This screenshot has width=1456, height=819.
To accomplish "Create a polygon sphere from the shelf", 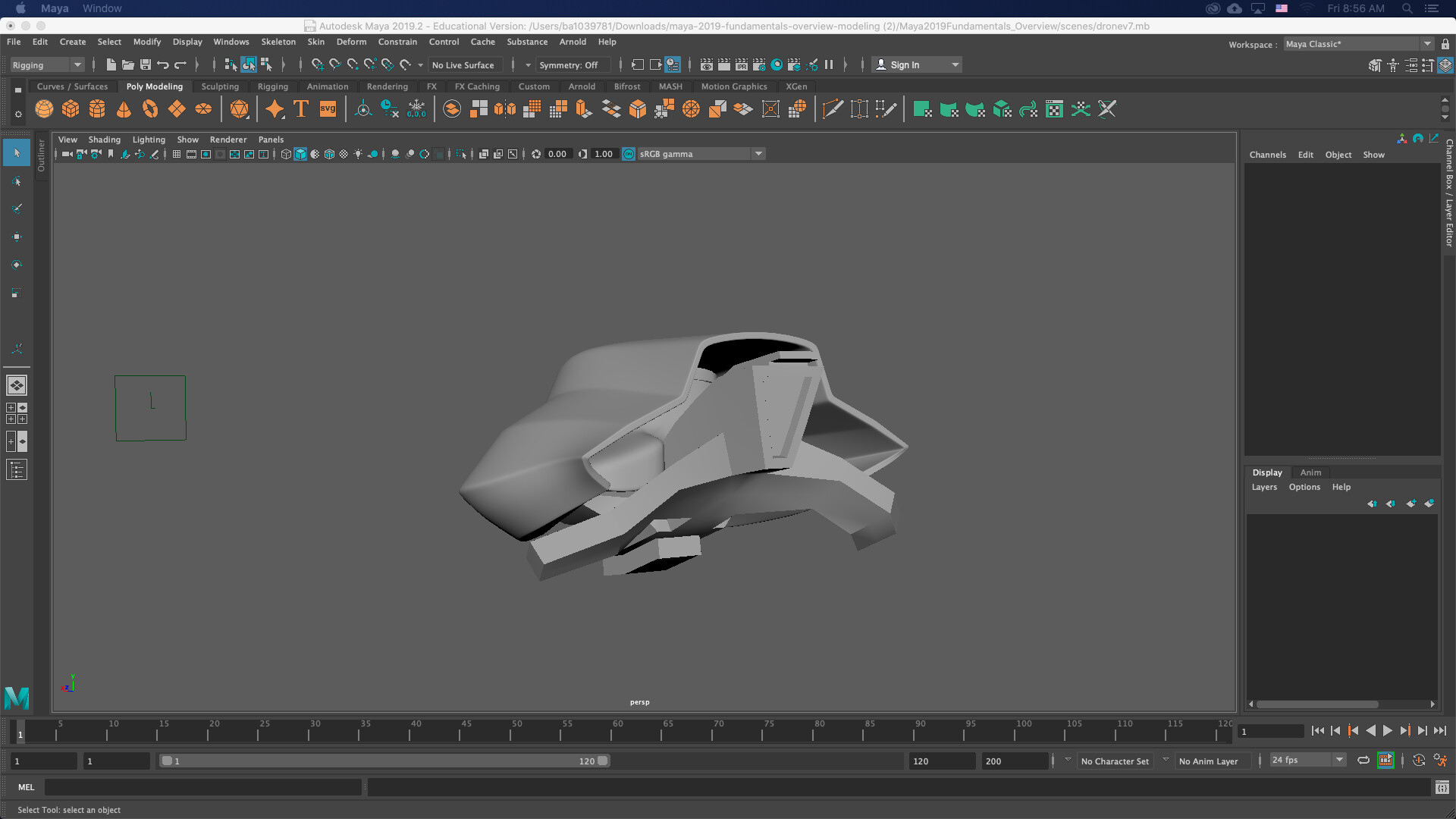I will pyautogui.click(x=44, y=108).
